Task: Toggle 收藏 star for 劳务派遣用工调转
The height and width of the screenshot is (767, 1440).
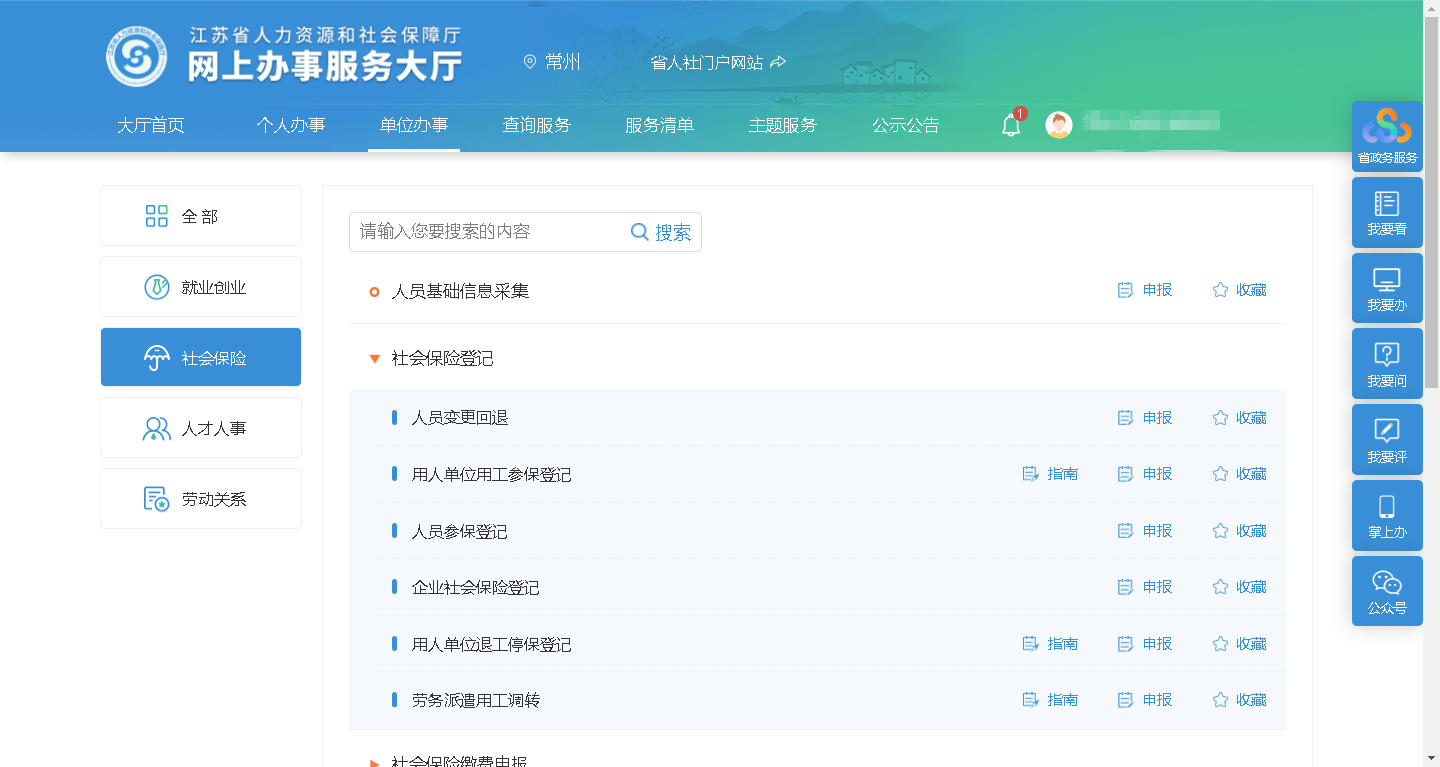Action: [x=1239, y=700]
